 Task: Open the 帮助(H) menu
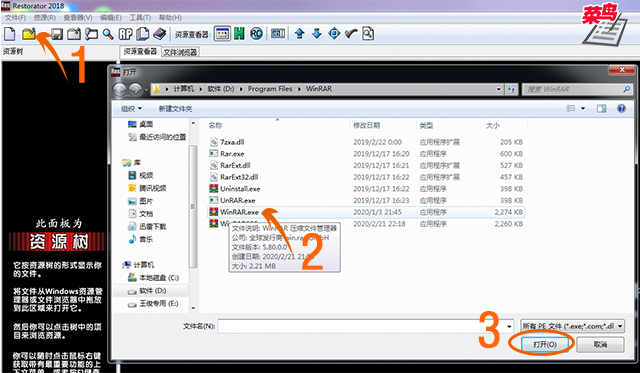click(170, 18)
